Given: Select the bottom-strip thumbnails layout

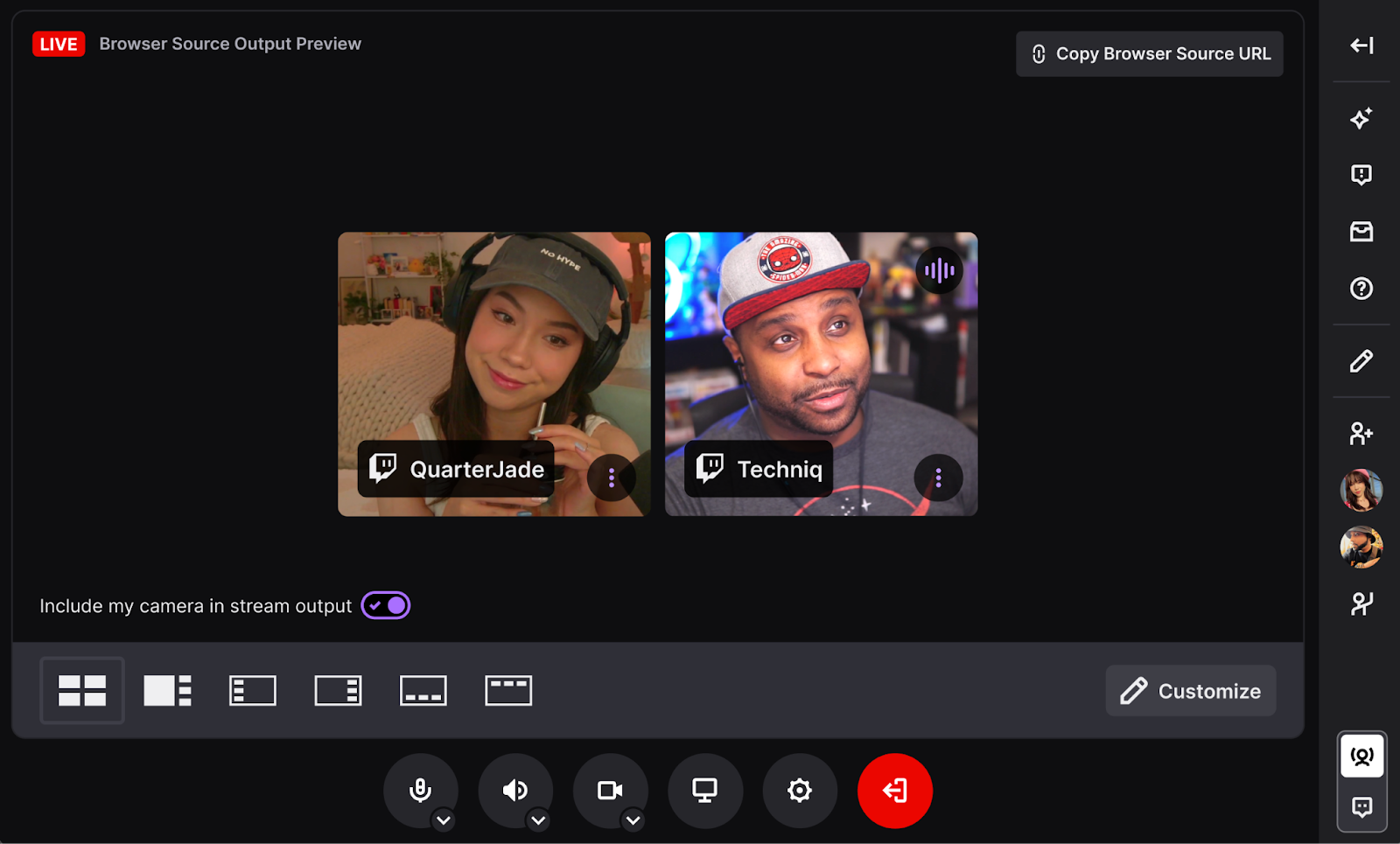Looking at the screenshot, I should point(423,690).
